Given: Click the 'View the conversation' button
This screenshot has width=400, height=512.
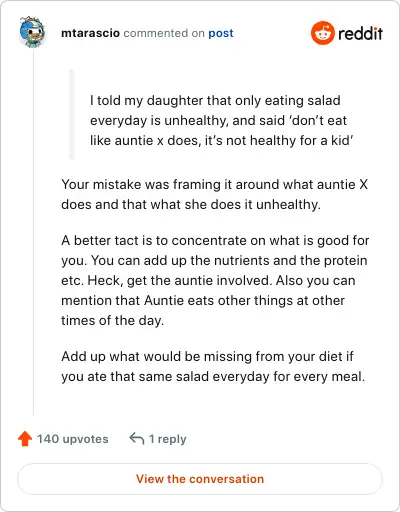Looking at the screenshot, I should (200, 479).
